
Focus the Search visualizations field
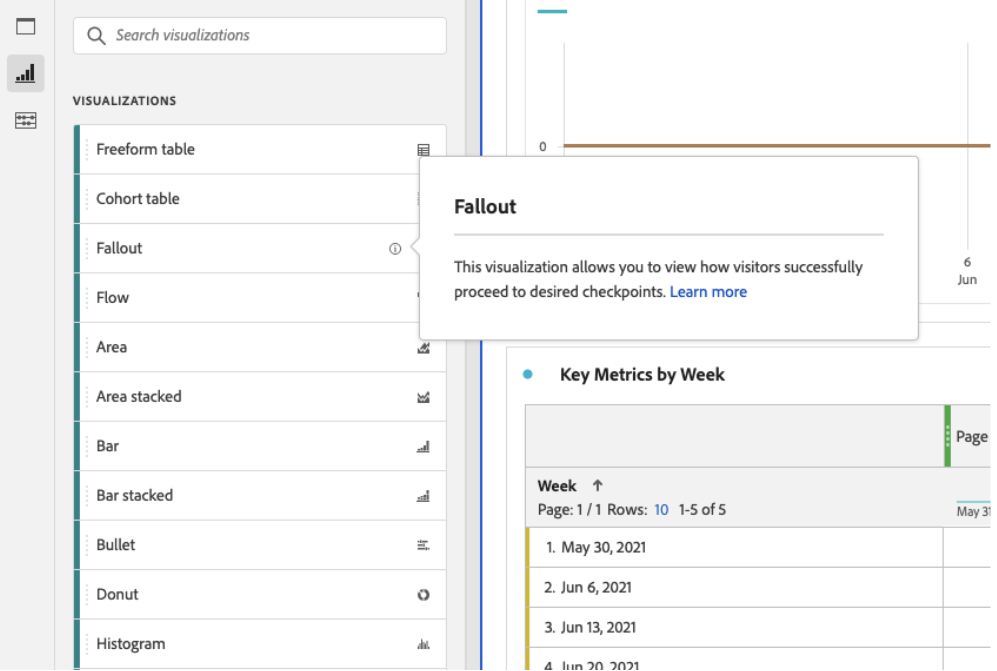click(260, 35)
